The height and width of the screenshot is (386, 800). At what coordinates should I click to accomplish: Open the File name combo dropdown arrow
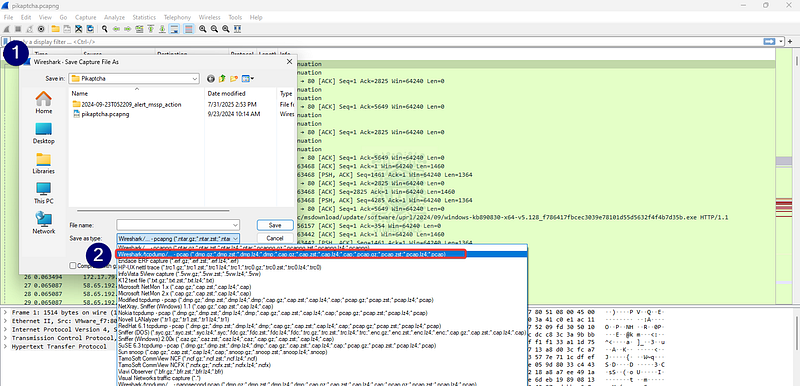coord(235,225)
